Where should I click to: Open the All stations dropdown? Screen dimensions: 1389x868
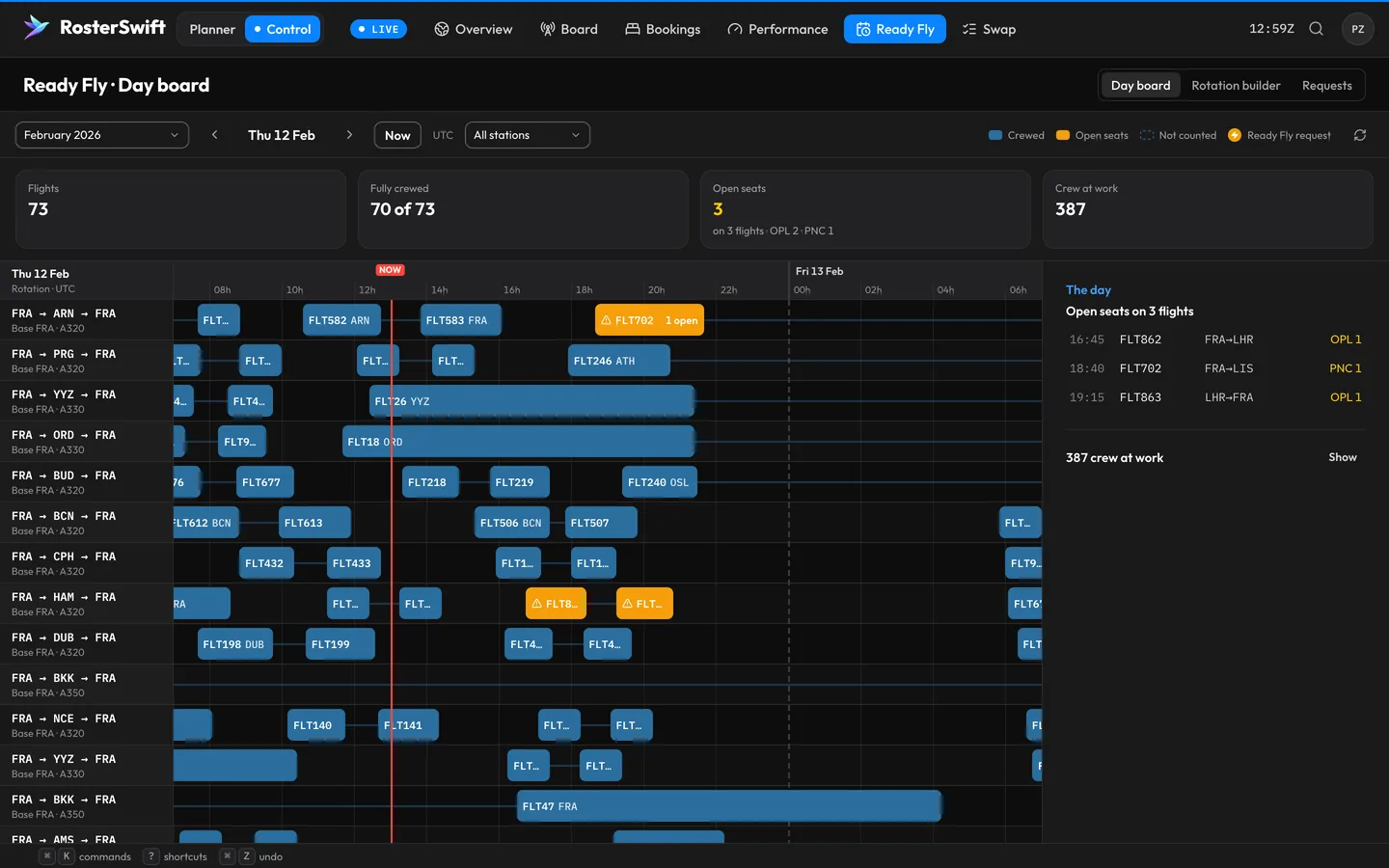tap(528, 135)
